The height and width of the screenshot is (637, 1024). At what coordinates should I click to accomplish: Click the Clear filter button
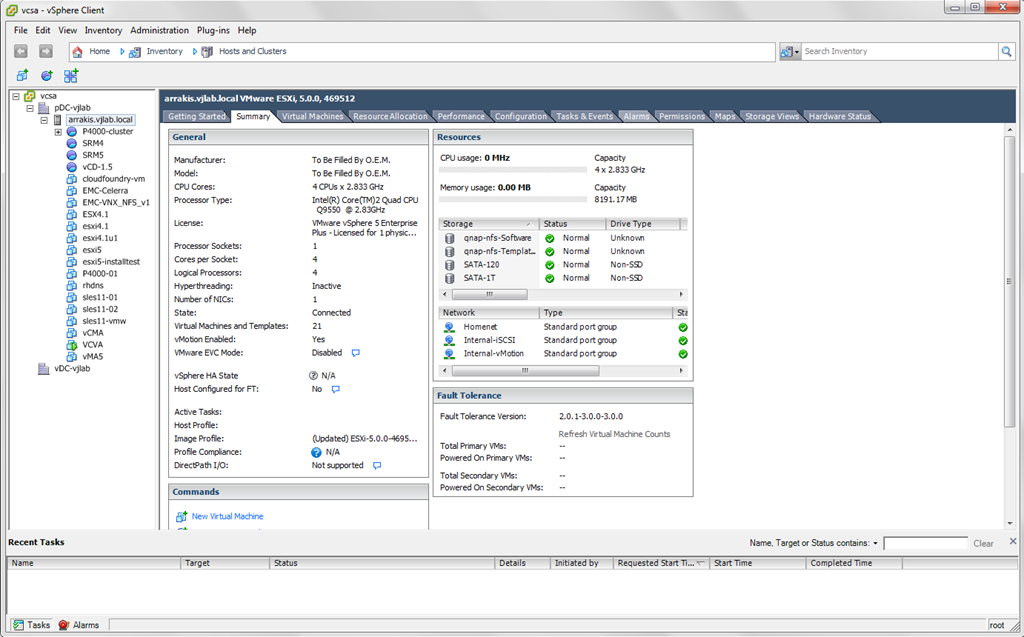click(983, 544)
